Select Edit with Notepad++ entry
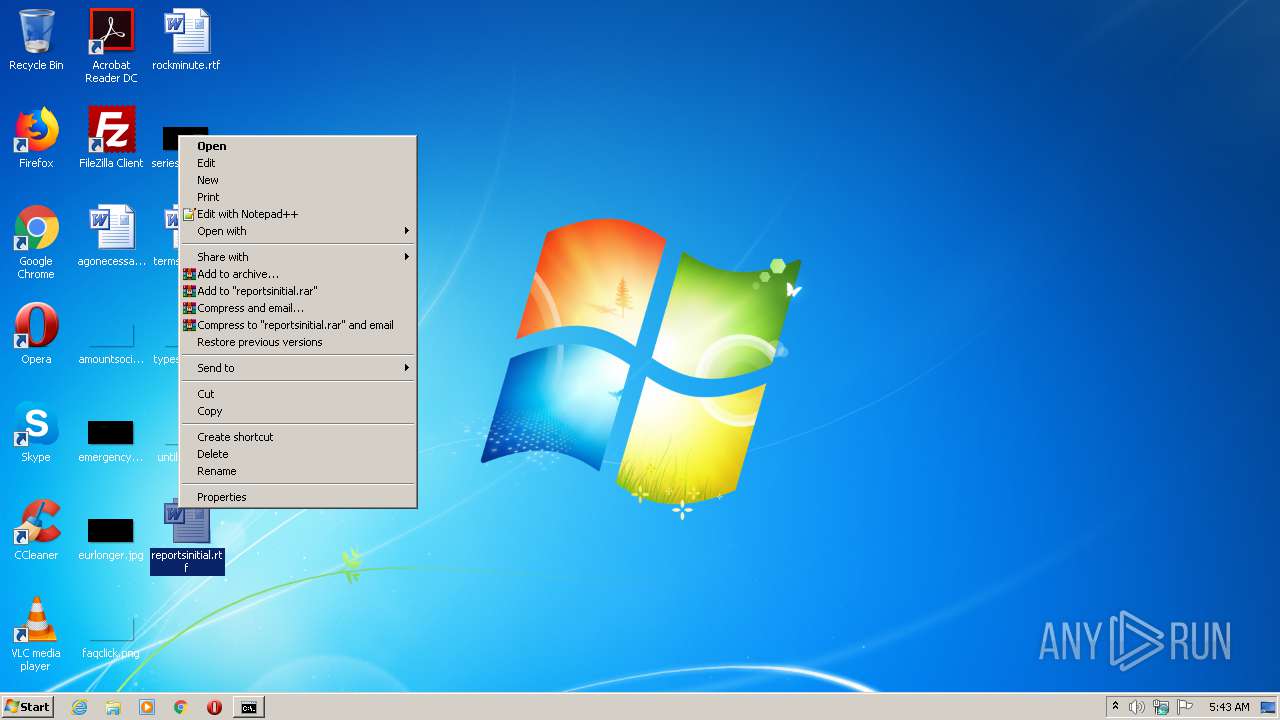This screenshot has height=720, width=1280. [x=298, y=214]
